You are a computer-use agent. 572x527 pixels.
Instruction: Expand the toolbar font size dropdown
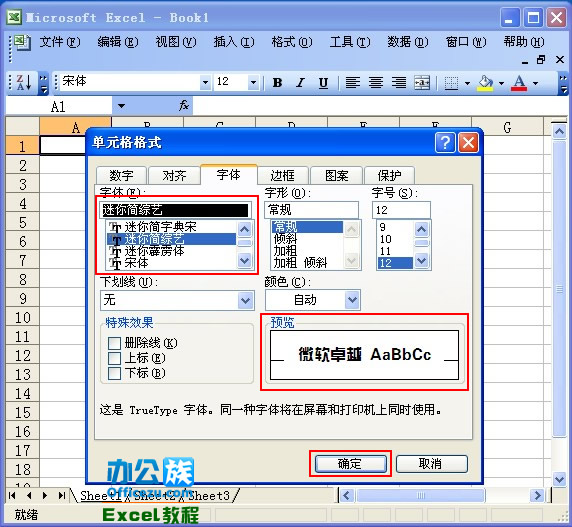[x=254, y=83]
